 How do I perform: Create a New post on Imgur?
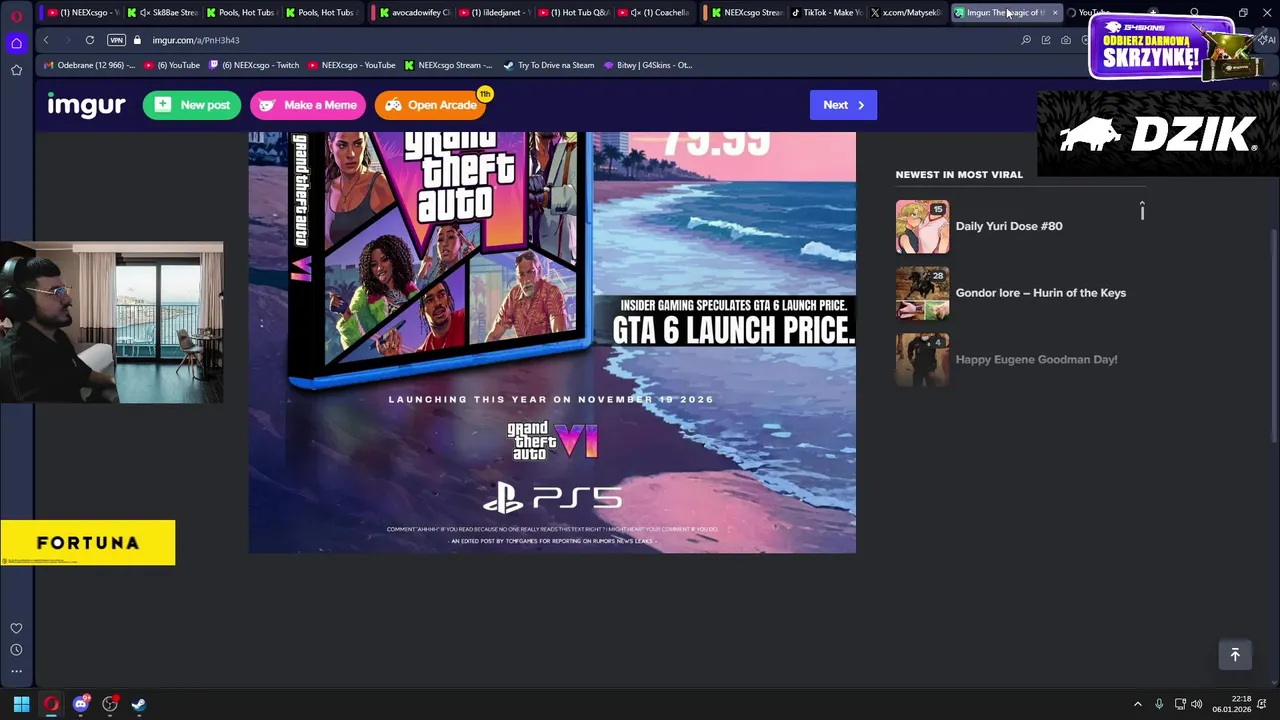[192, 105]
